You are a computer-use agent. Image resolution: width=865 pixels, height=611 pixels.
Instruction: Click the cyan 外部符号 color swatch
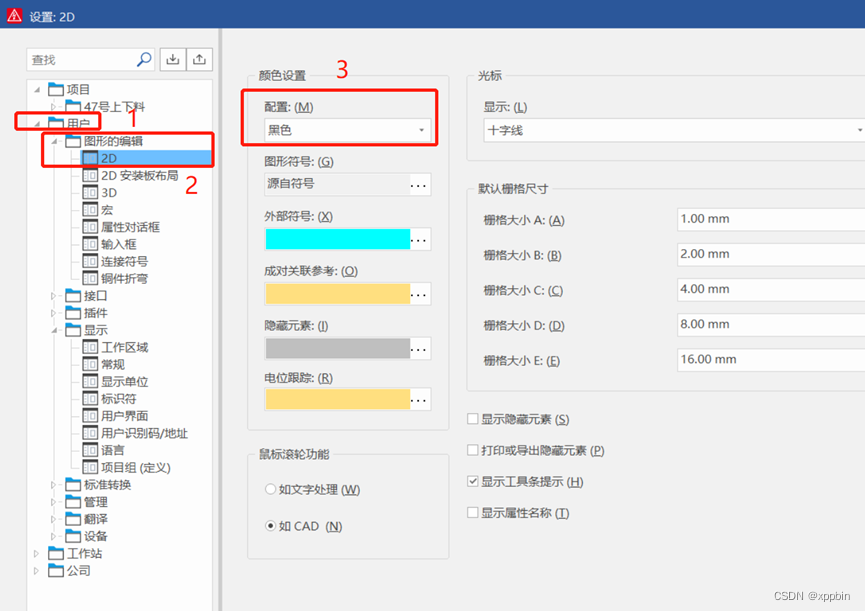pos(337,239)
